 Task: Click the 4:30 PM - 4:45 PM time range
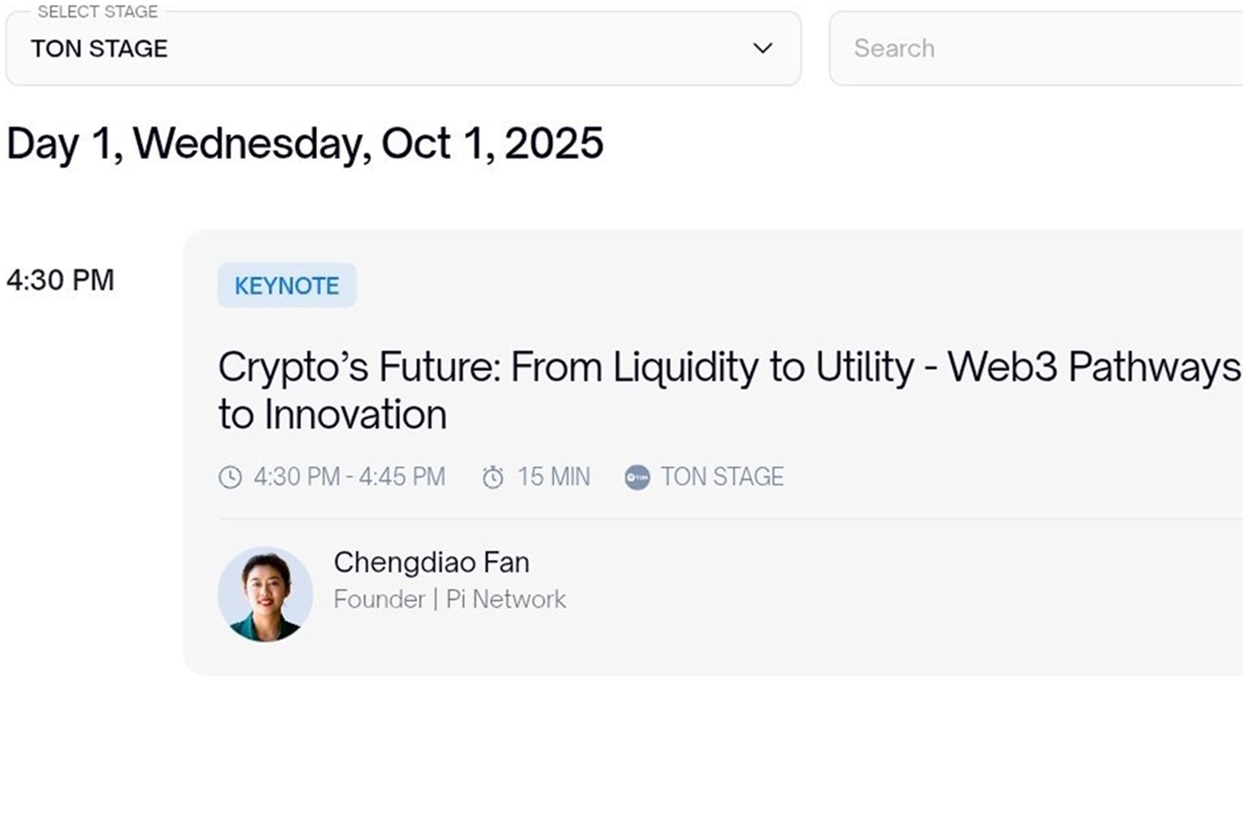[349, 477]
